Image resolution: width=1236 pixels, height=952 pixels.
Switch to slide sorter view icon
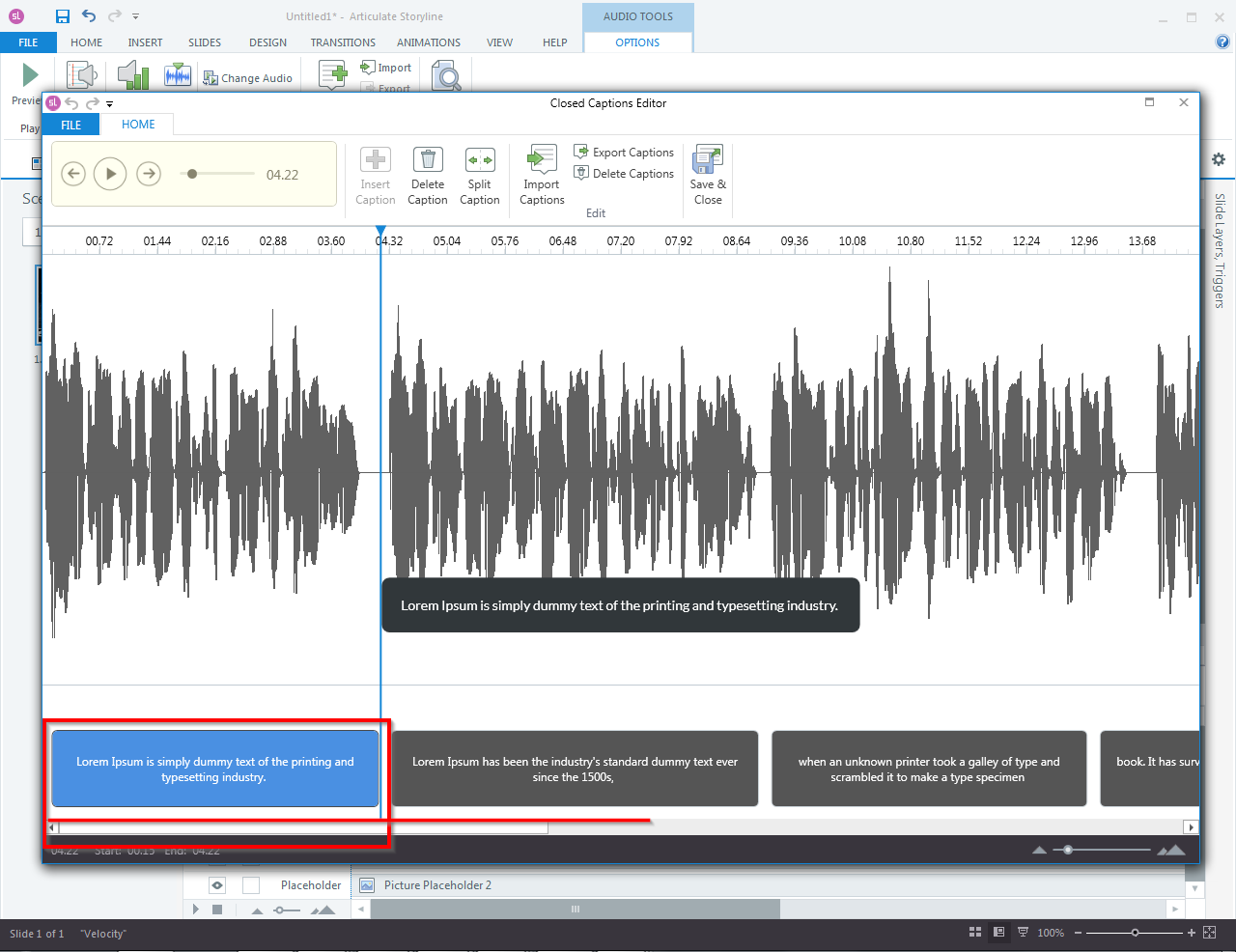975,933
